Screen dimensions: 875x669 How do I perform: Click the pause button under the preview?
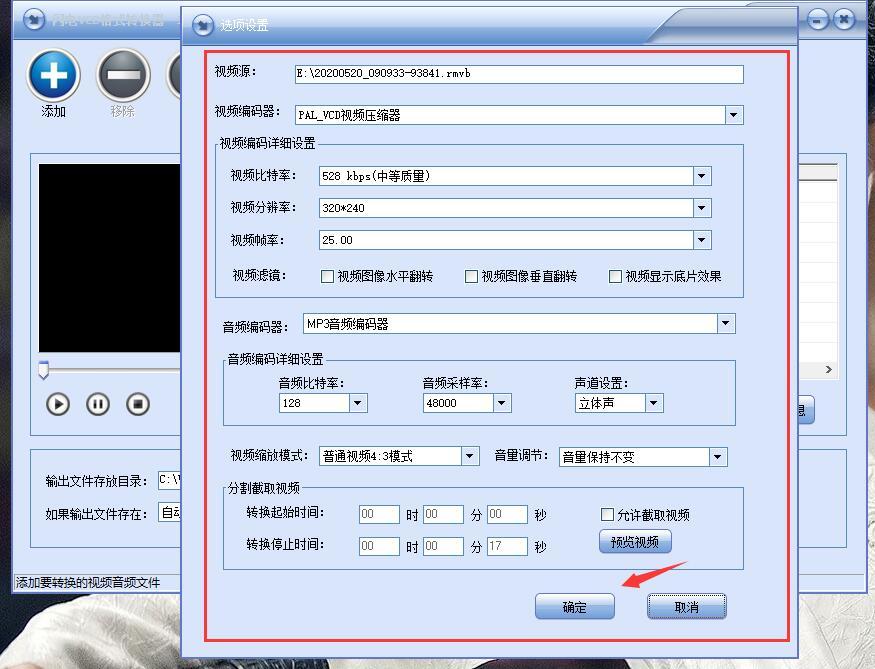click(x=98, y=404)
